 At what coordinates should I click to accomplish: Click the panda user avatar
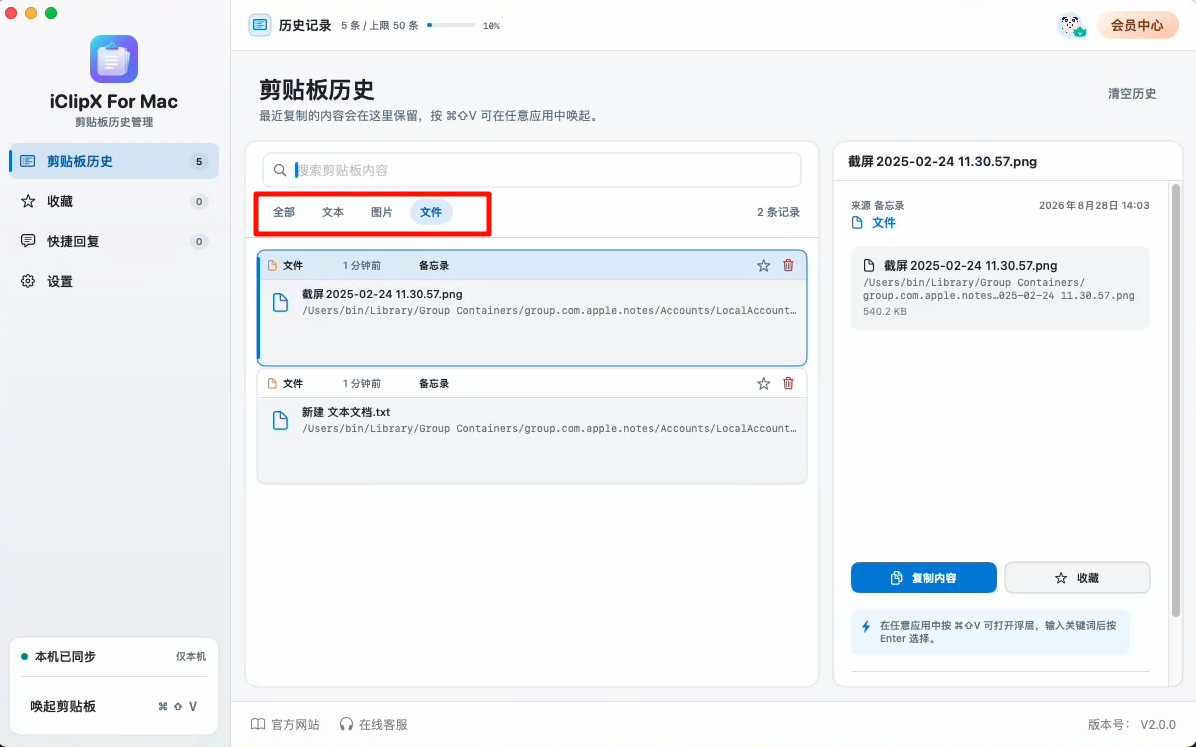click(1072, 25)
